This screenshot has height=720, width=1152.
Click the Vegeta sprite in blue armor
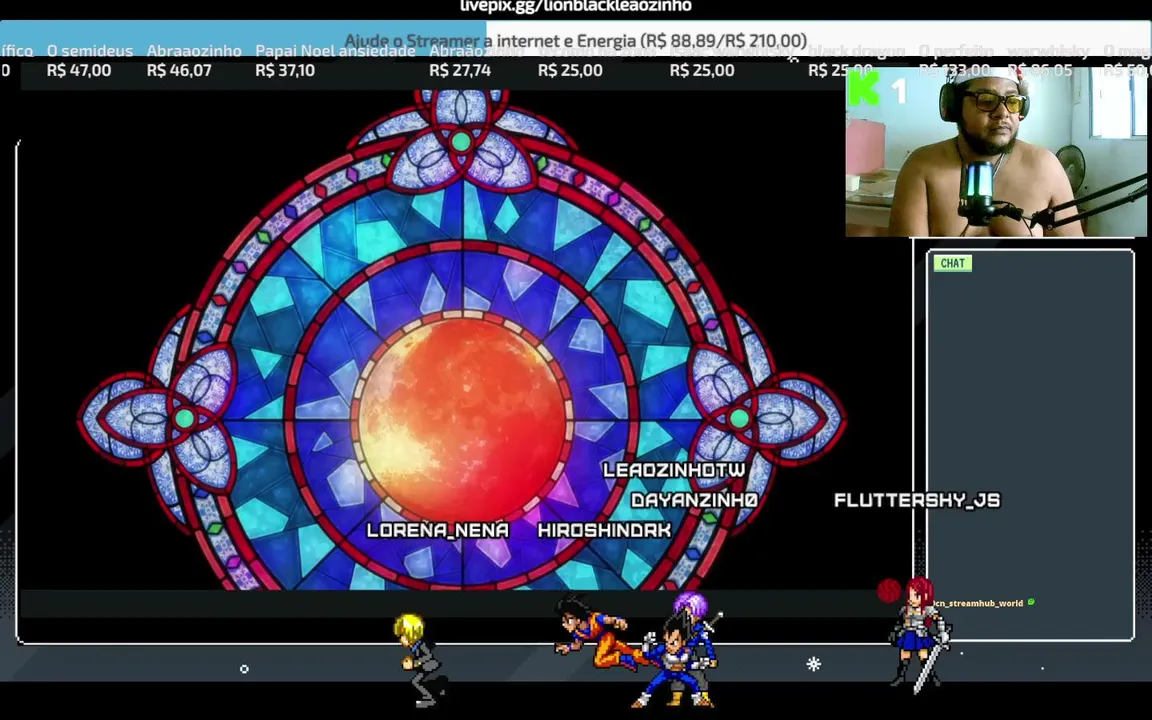click(x=673, y=659)
